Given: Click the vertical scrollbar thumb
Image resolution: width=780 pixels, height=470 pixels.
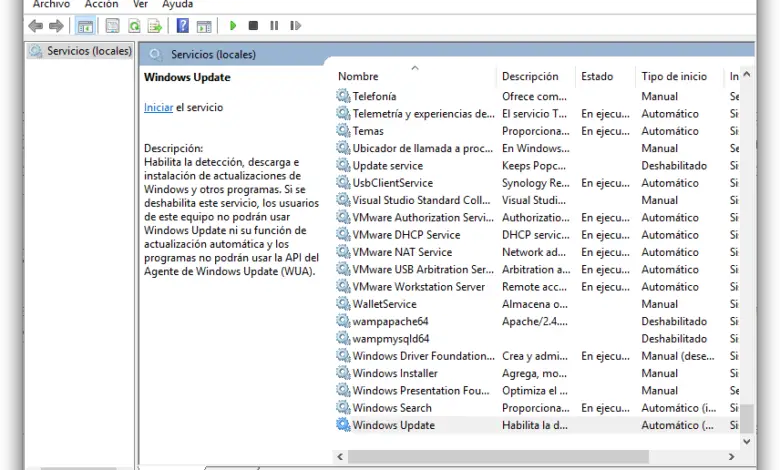Looking at the screenshot, I should coord(746,419).
